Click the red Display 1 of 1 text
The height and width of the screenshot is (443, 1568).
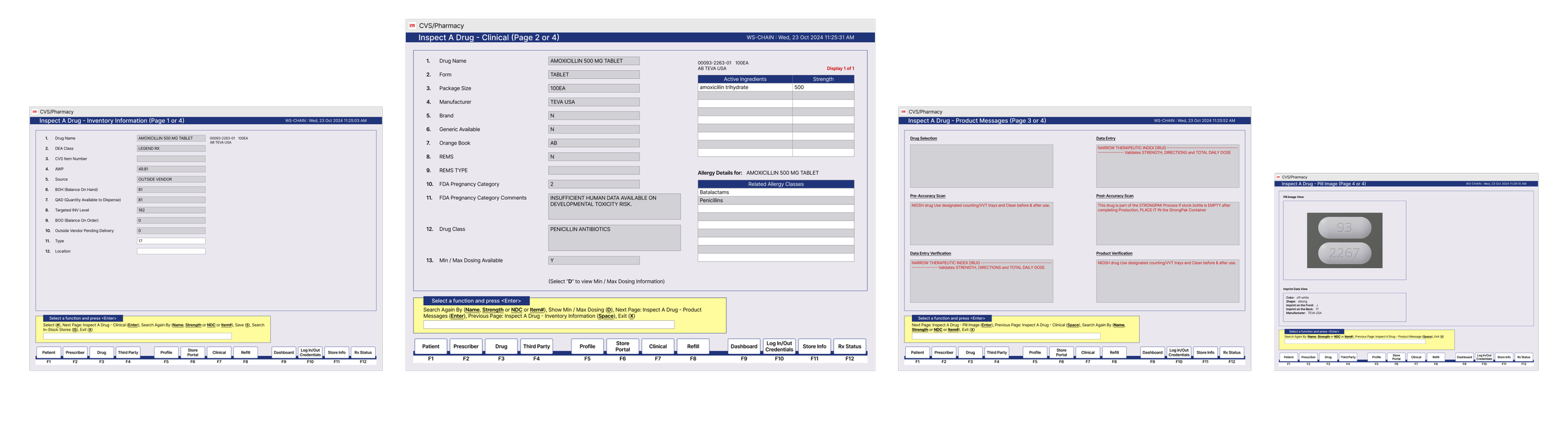click(840, 68)
